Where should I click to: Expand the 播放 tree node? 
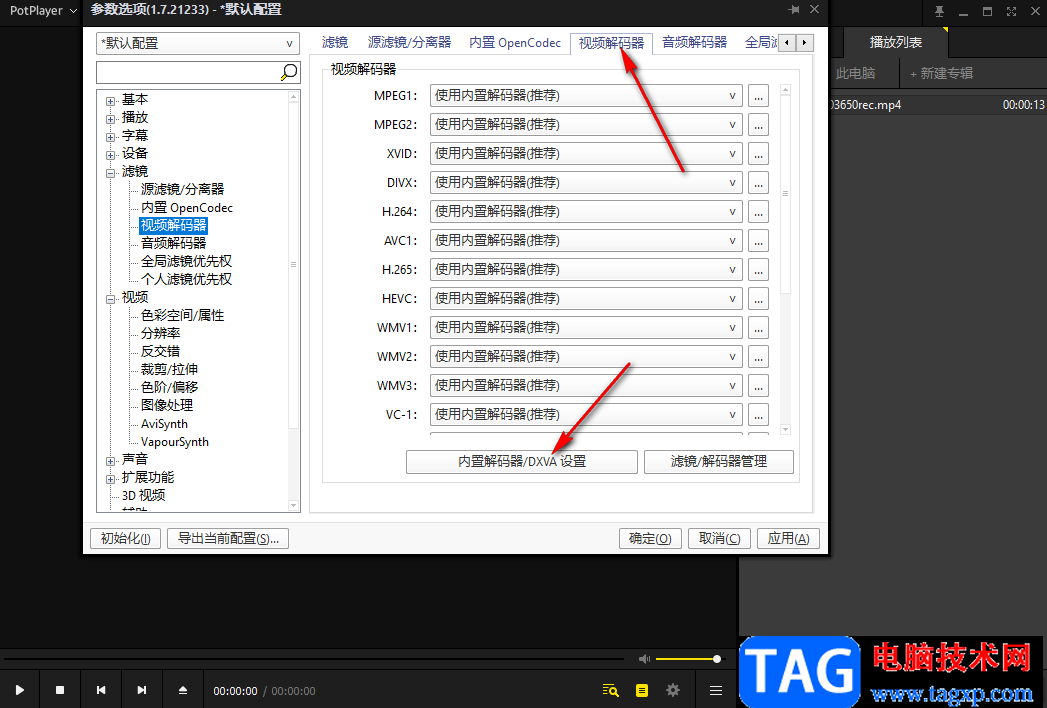111,119
